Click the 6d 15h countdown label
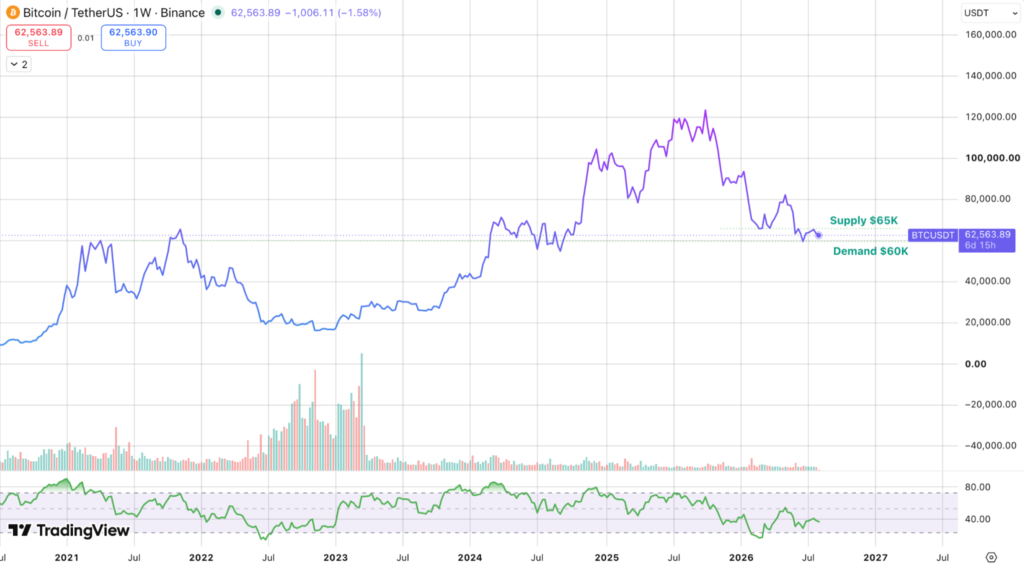This screenshot has width=1024, height=567. (980, 246)
